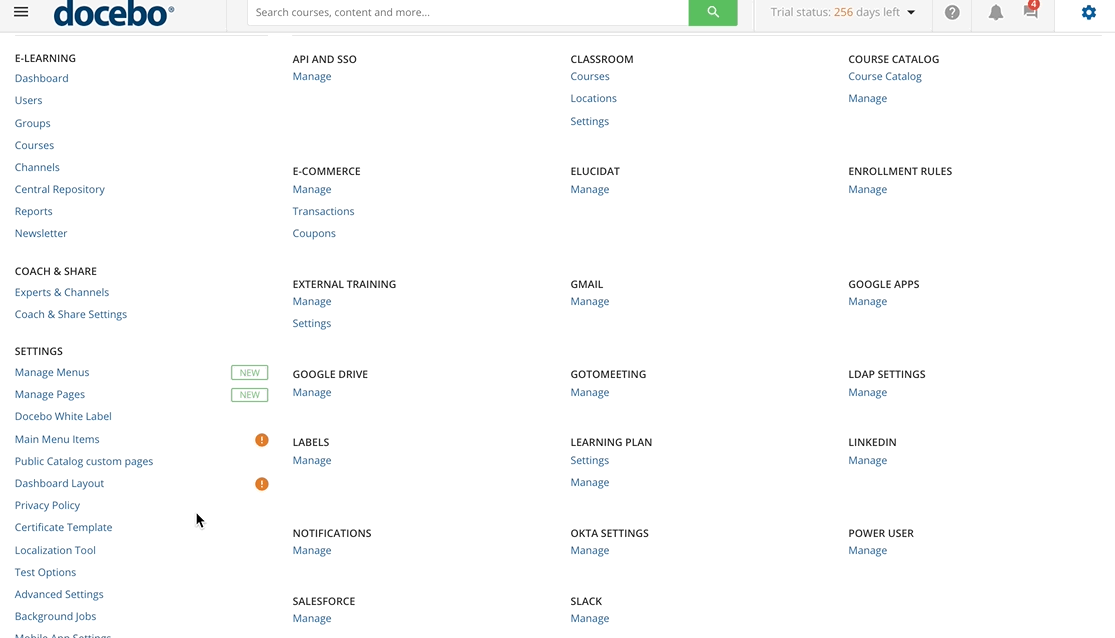The image size is (1115, 638).
Task: Manage the Course Catalog
Action: pyautogui.click(x=868, y=99)
